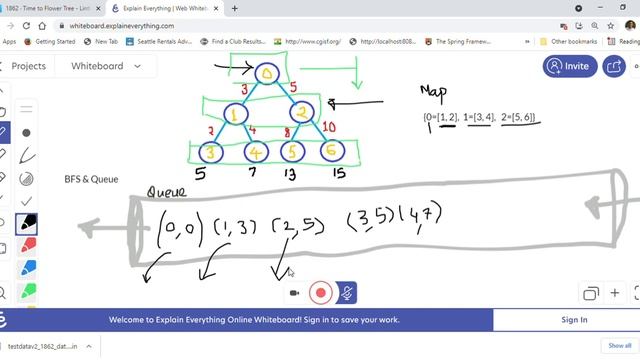Open the cgisf.org bookmark

[307, 42]
